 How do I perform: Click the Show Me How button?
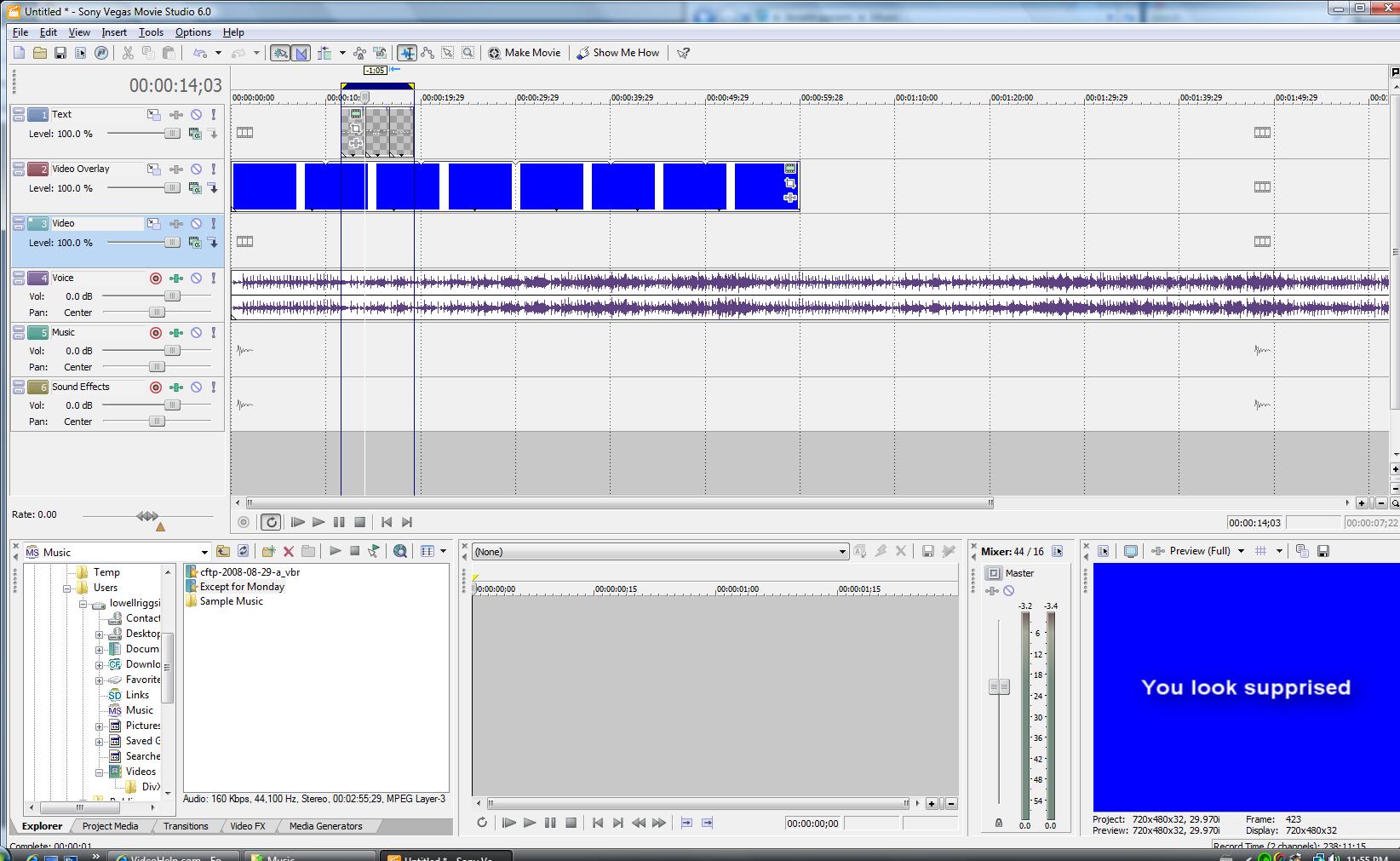[618, 53]
